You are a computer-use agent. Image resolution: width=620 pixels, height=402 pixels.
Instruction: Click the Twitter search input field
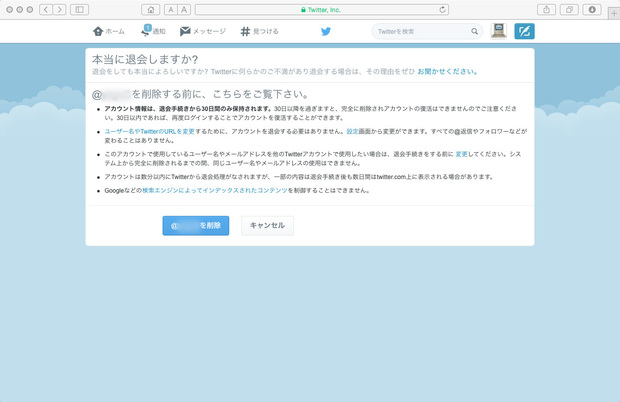pyautogui.click(x=420, y=31)
